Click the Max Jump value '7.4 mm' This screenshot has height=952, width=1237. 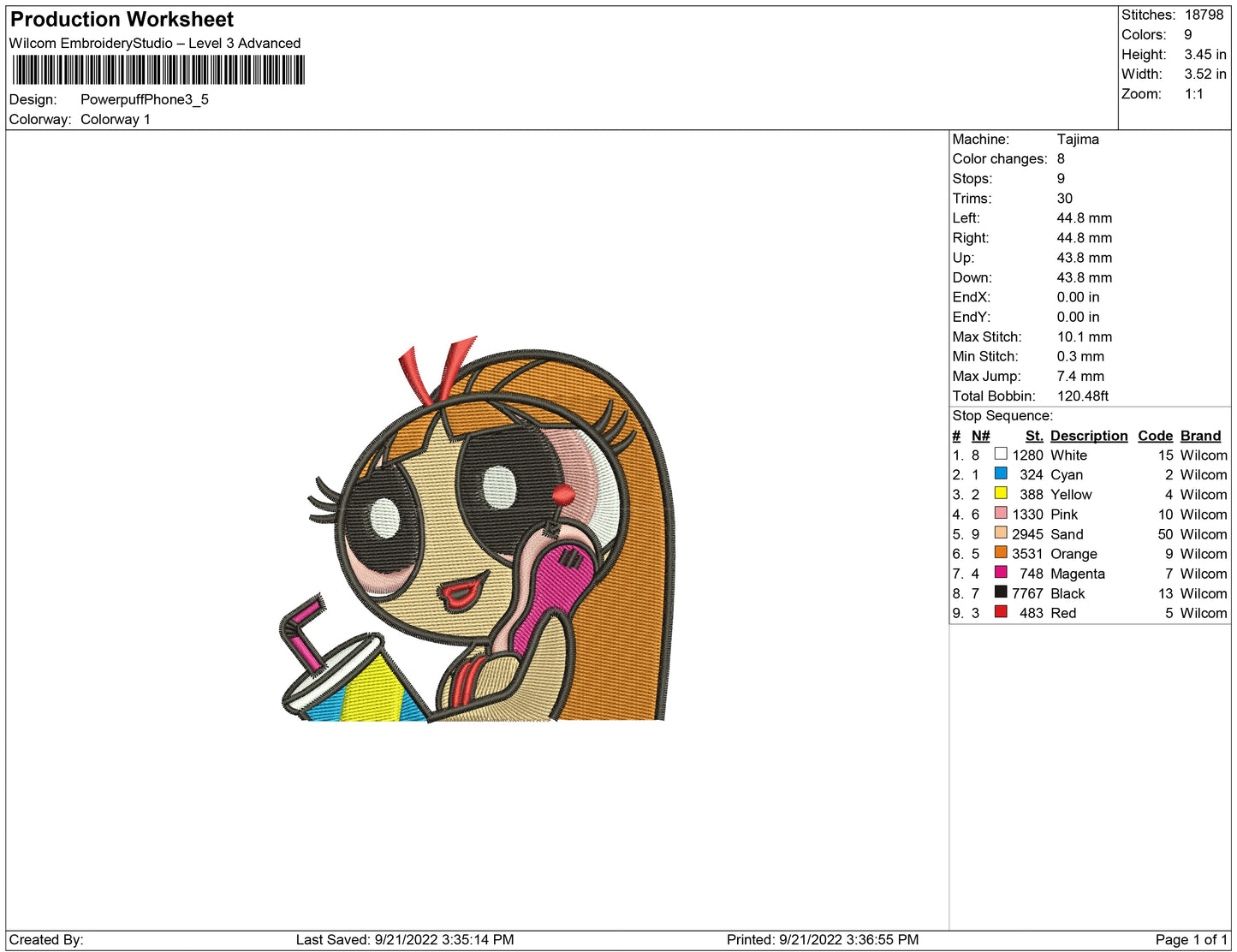coord(1080,377)
